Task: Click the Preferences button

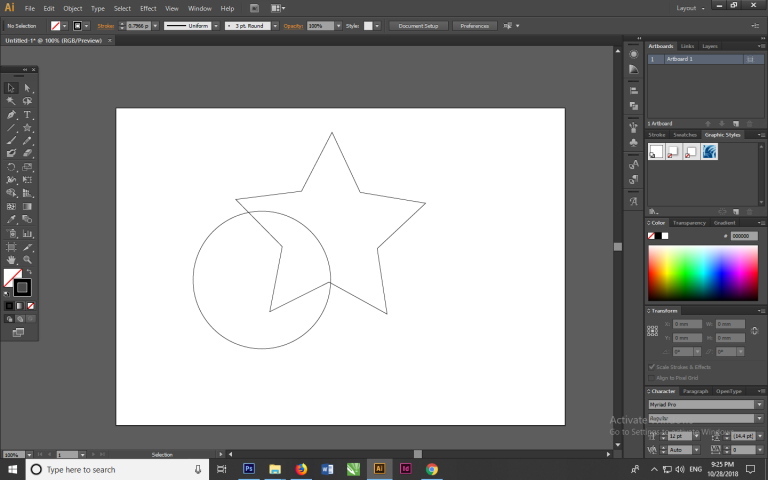Action: 474,25
